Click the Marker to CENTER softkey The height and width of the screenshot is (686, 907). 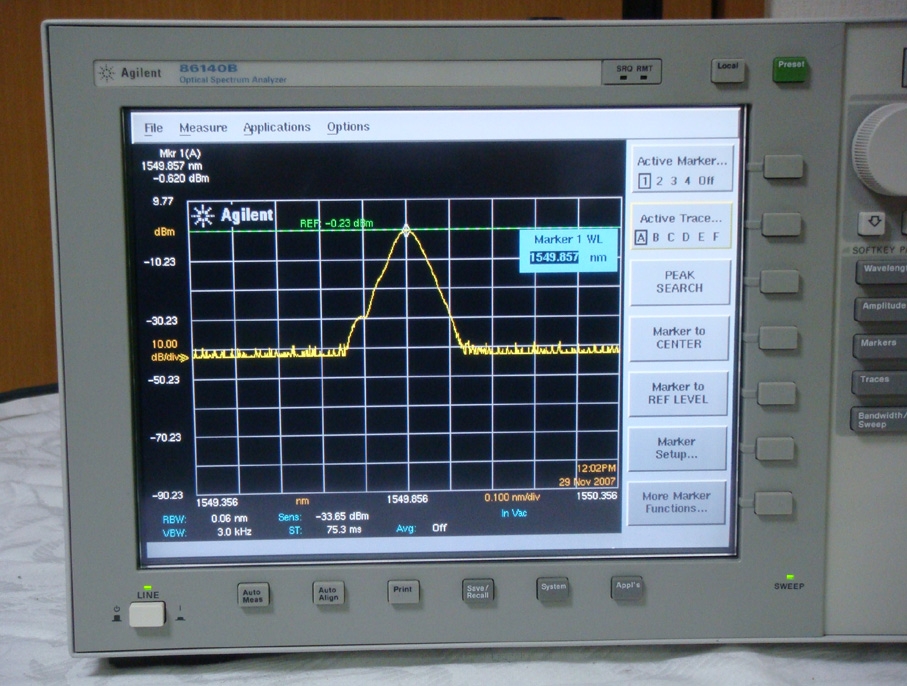click(679, 337)
